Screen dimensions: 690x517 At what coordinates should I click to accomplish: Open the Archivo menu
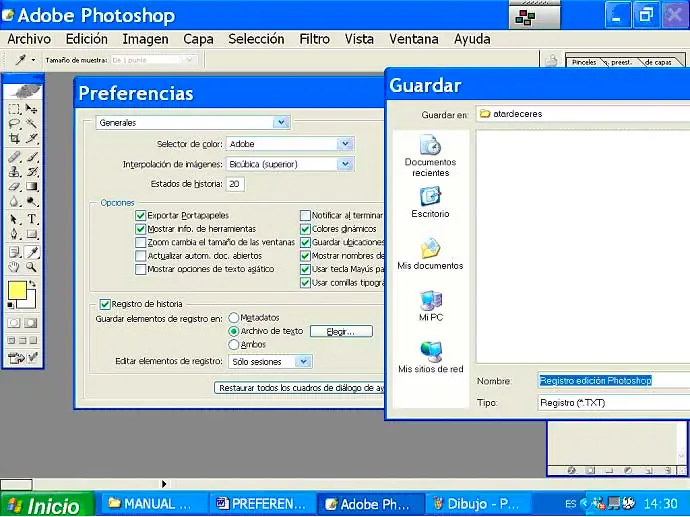pyautogui.click(x=29, y=39)
